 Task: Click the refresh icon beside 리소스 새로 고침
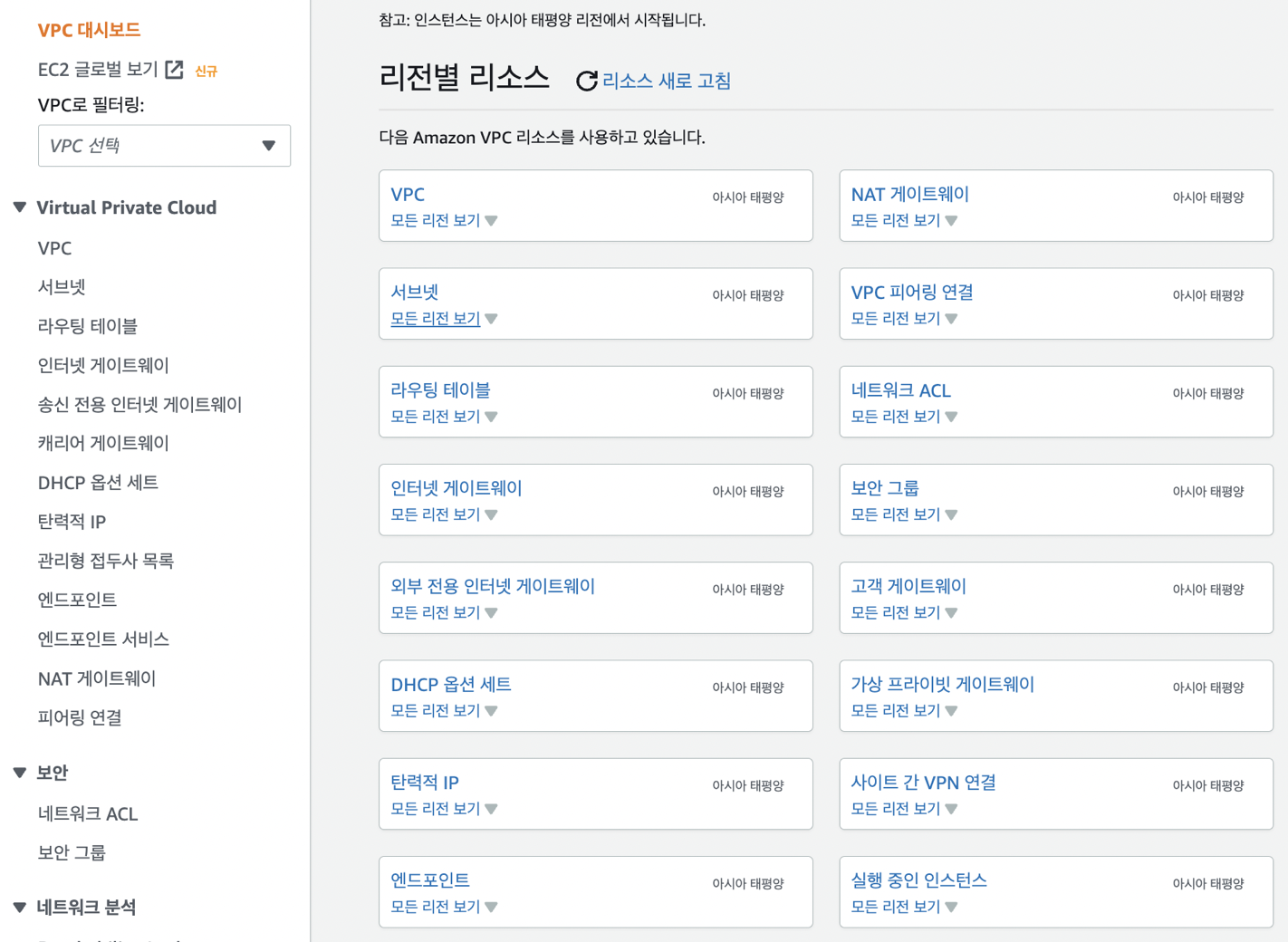[587, 81]
